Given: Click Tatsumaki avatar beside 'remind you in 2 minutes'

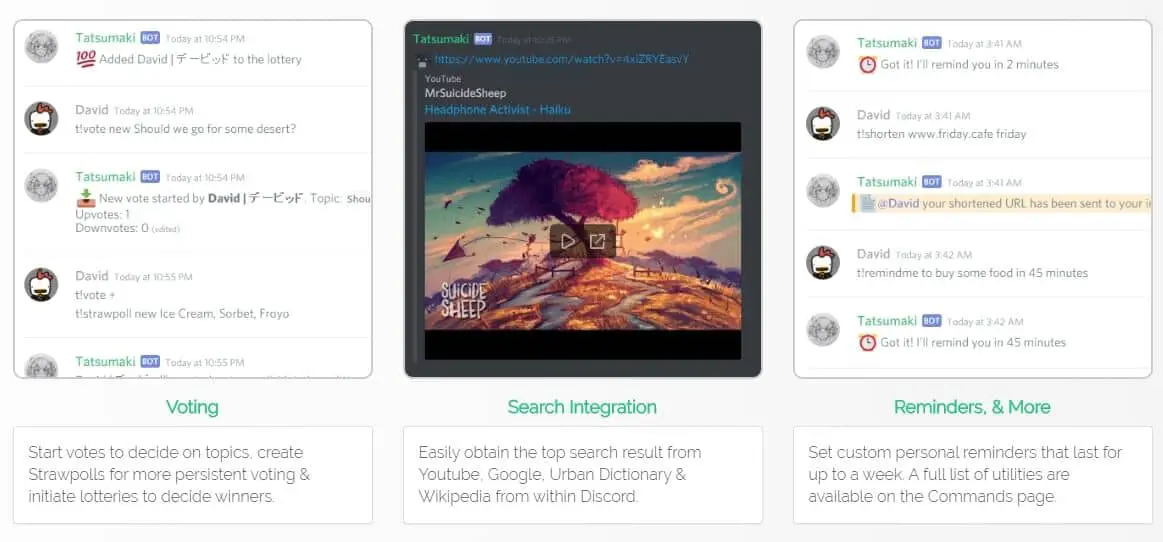Looking at the screenshot, I should 823,52.
